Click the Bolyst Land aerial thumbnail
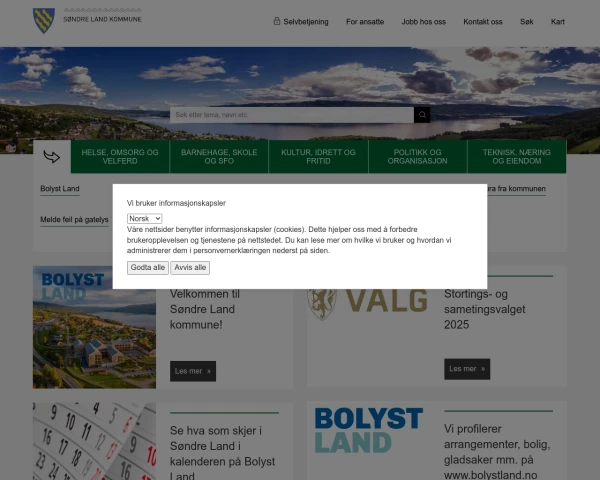This screenshot has width=600, height=480. point(94,327)
